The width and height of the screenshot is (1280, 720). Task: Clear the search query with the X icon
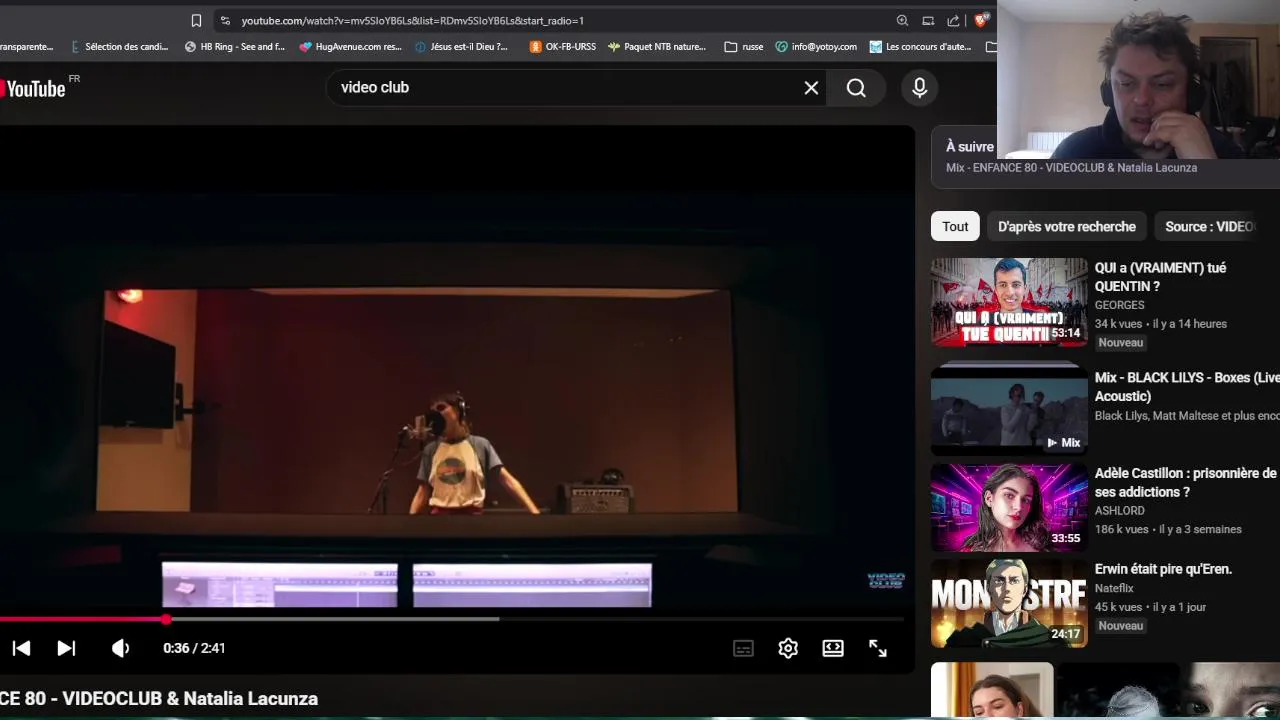tap(811, 88)
